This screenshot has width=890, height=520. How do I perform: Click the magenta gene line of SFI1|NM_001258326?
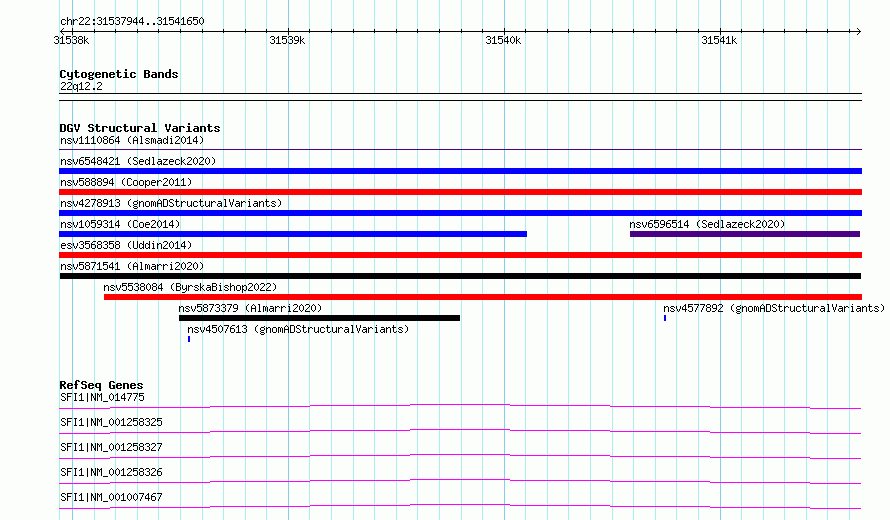[x=460, y=481]
